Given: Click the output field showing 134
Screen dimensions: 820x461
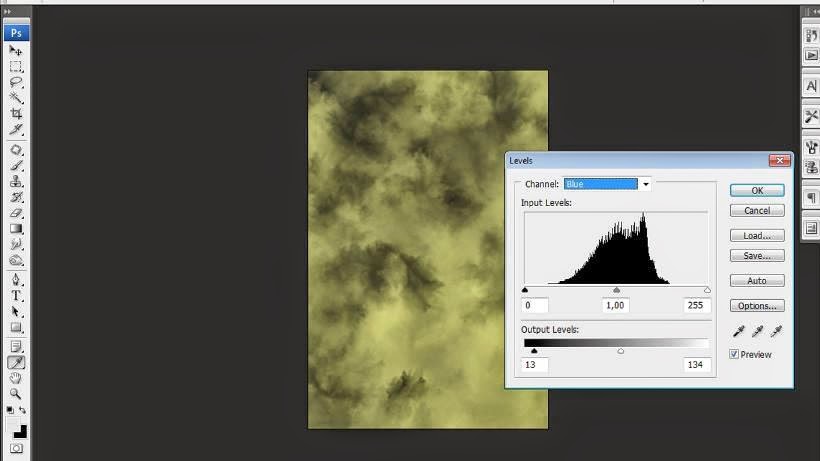Looking at the screenshot, I should [697, 365].
